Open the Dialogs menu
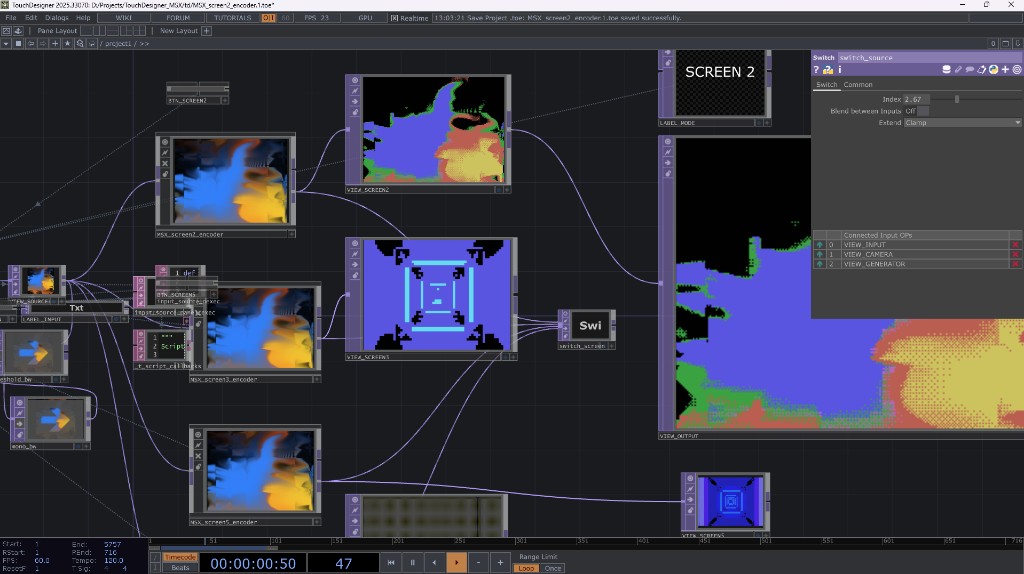Image resolution: width=1024 pixels, height=574 pixels. tap(57, 18)
